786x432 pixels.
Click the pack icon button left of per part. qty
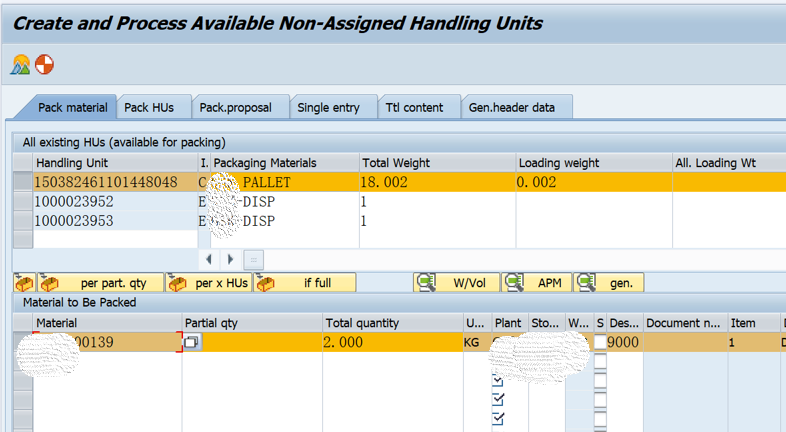click(24, 283)
